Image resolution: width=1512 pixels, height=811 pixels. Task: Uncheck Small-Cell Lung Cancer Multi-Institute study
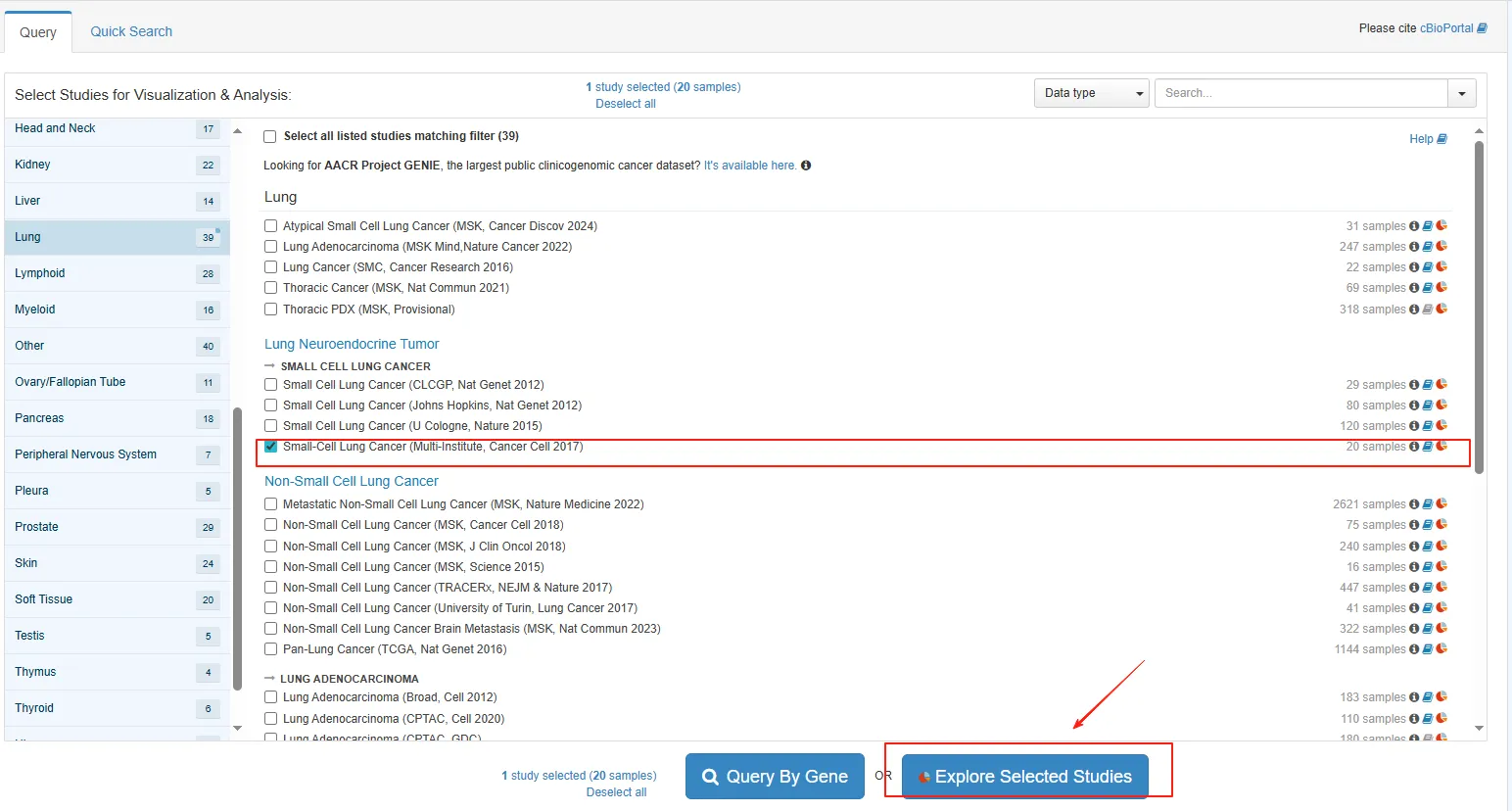271,447
